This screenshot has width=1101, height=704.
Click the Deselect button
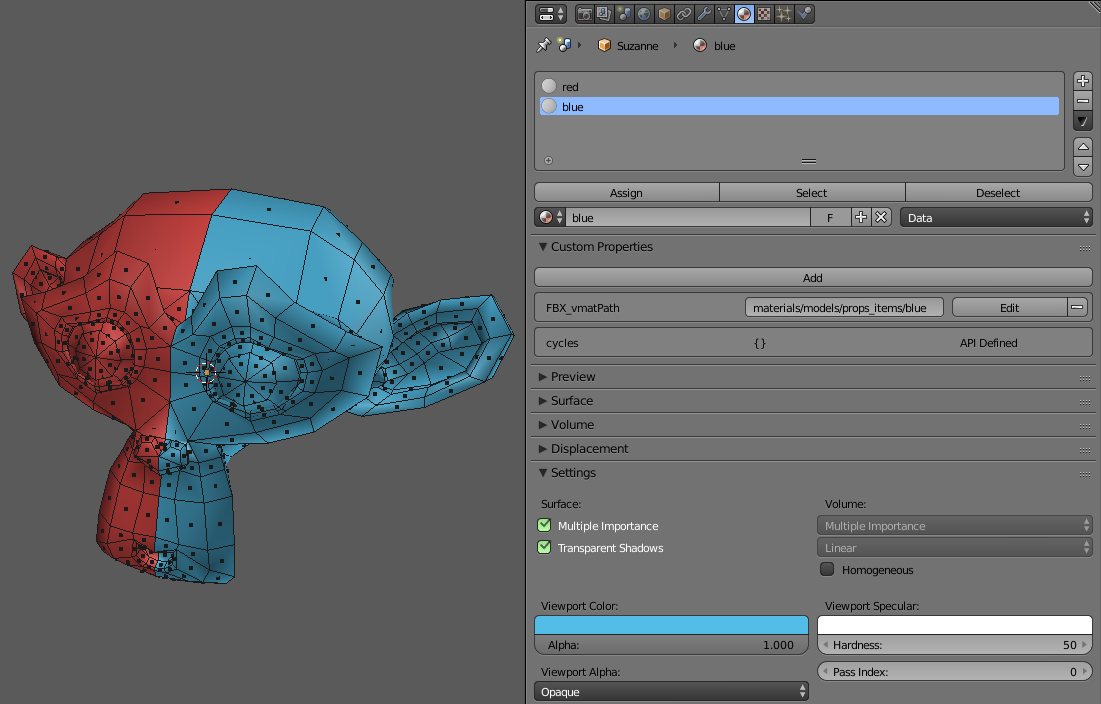(998, 192)
